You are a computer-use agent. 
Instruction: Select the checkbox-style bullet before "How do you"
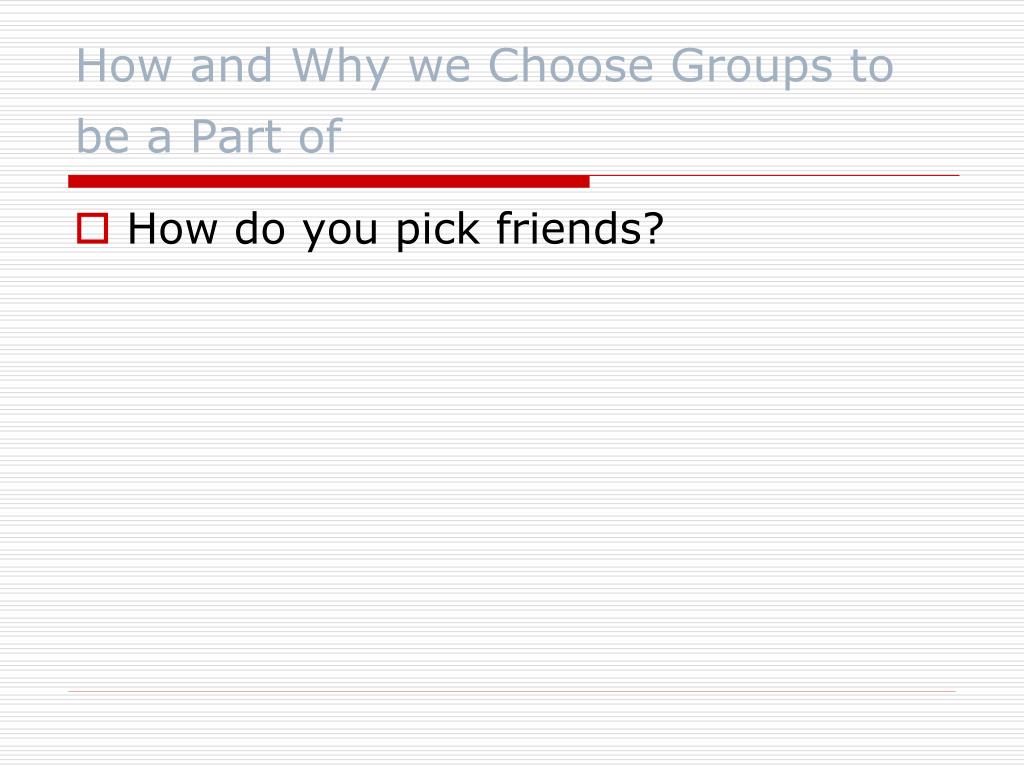[x=92, y=229]
